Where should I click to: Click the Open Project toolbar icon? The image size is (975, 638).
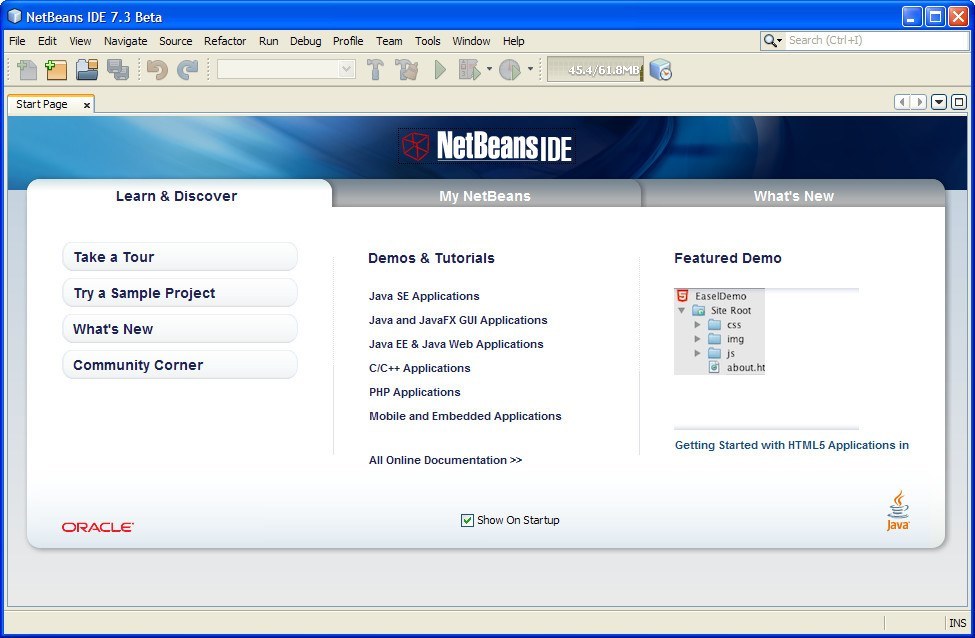(87, 70)
